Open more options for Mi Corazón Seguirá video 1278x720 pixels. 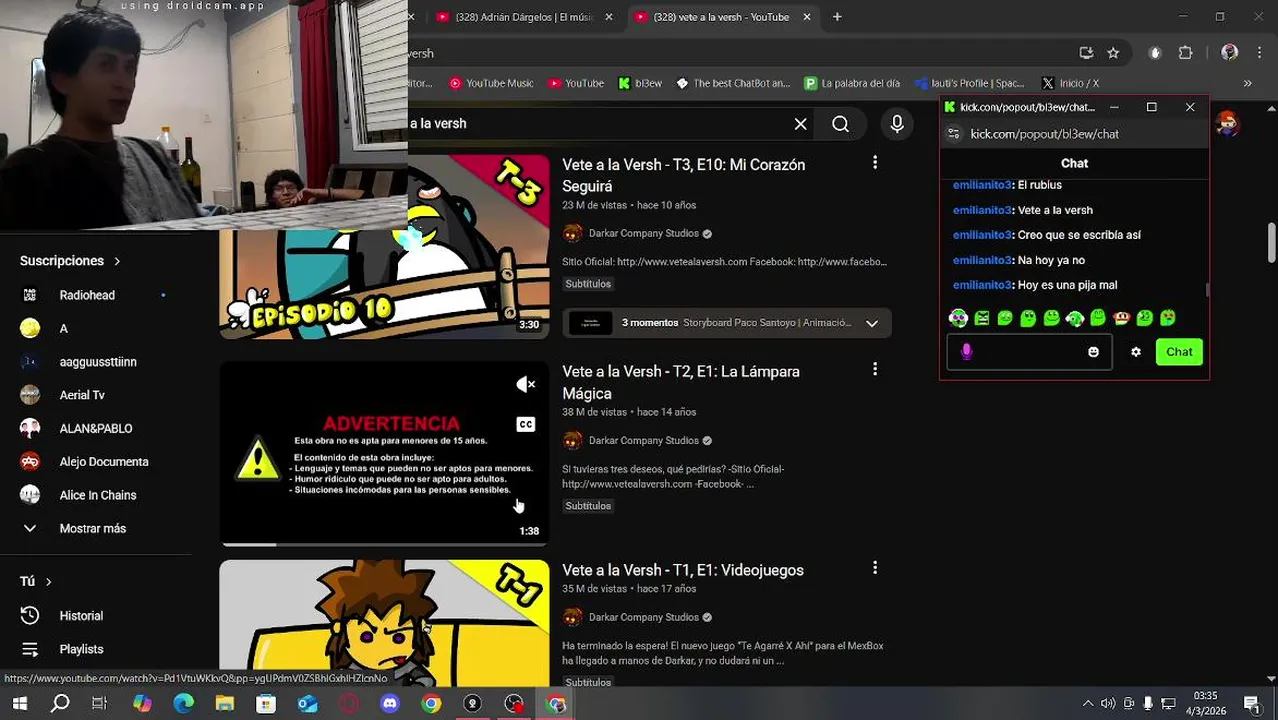[x=875, y=162]
